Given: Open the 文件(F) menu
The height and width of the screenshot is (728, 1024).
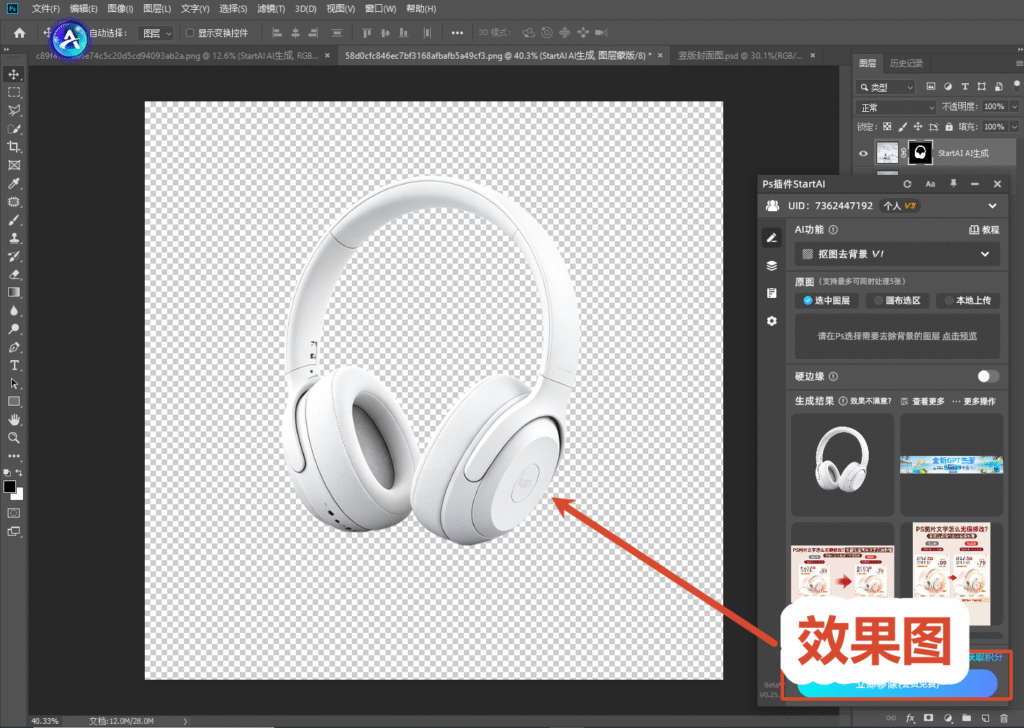Looking at the screenshot, I should pos(45,8).
